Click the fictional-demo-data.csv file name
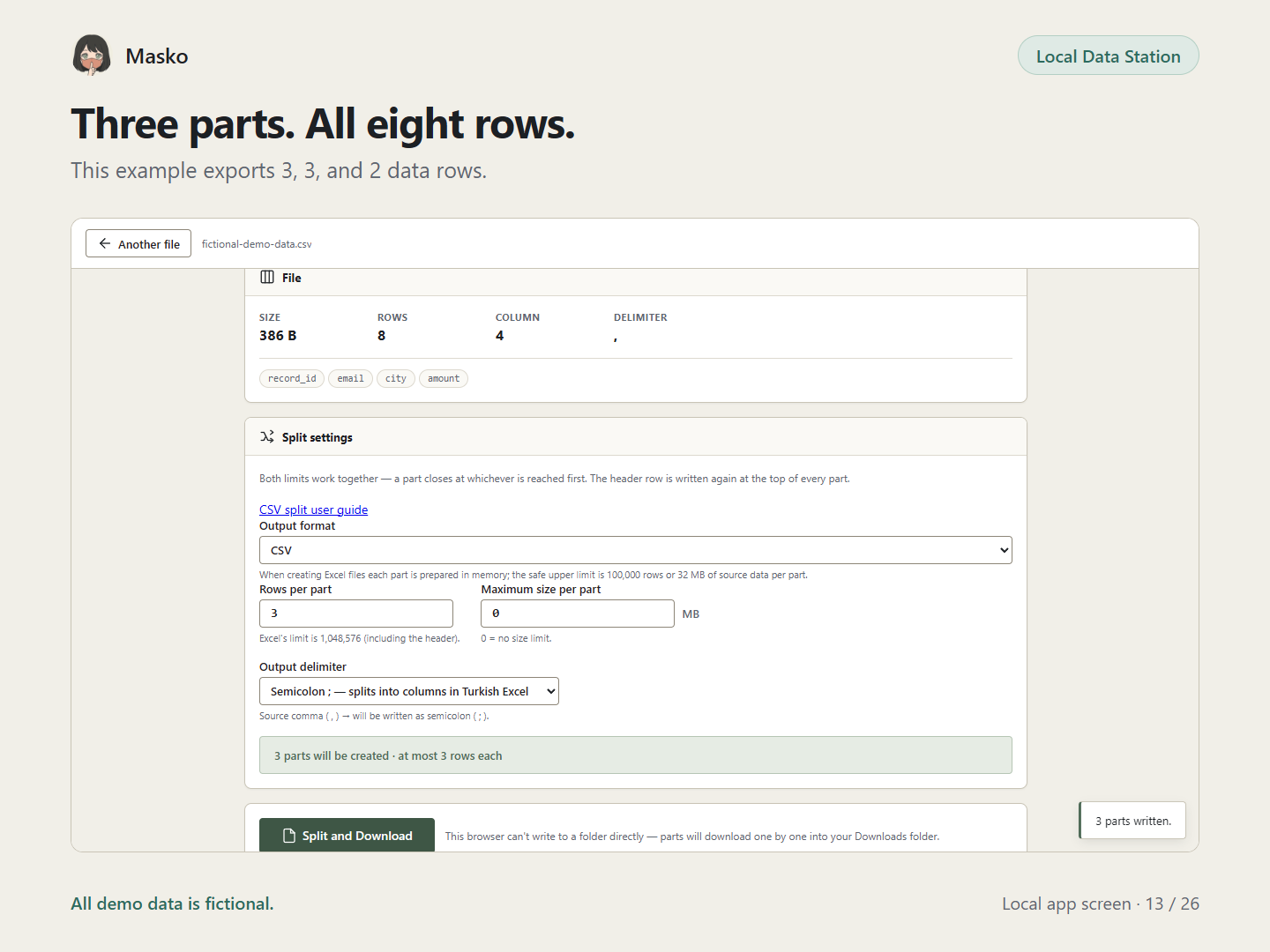 click(x=257, y=244)
